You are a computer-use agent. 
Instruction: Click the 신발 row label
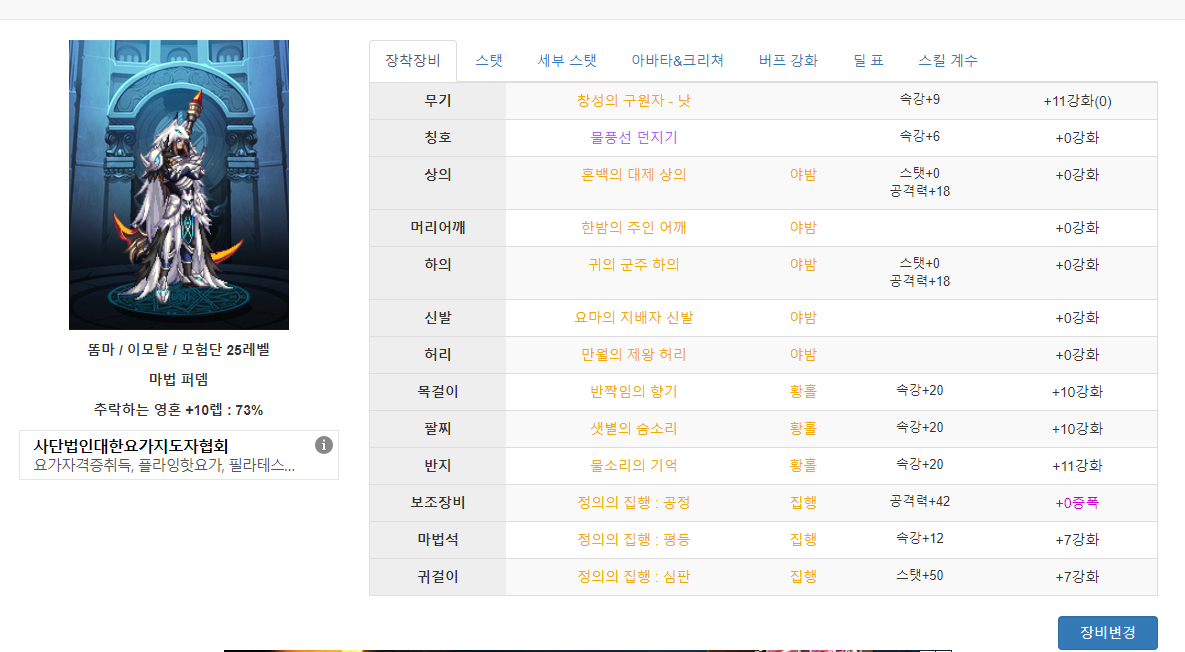pos(438,317)
